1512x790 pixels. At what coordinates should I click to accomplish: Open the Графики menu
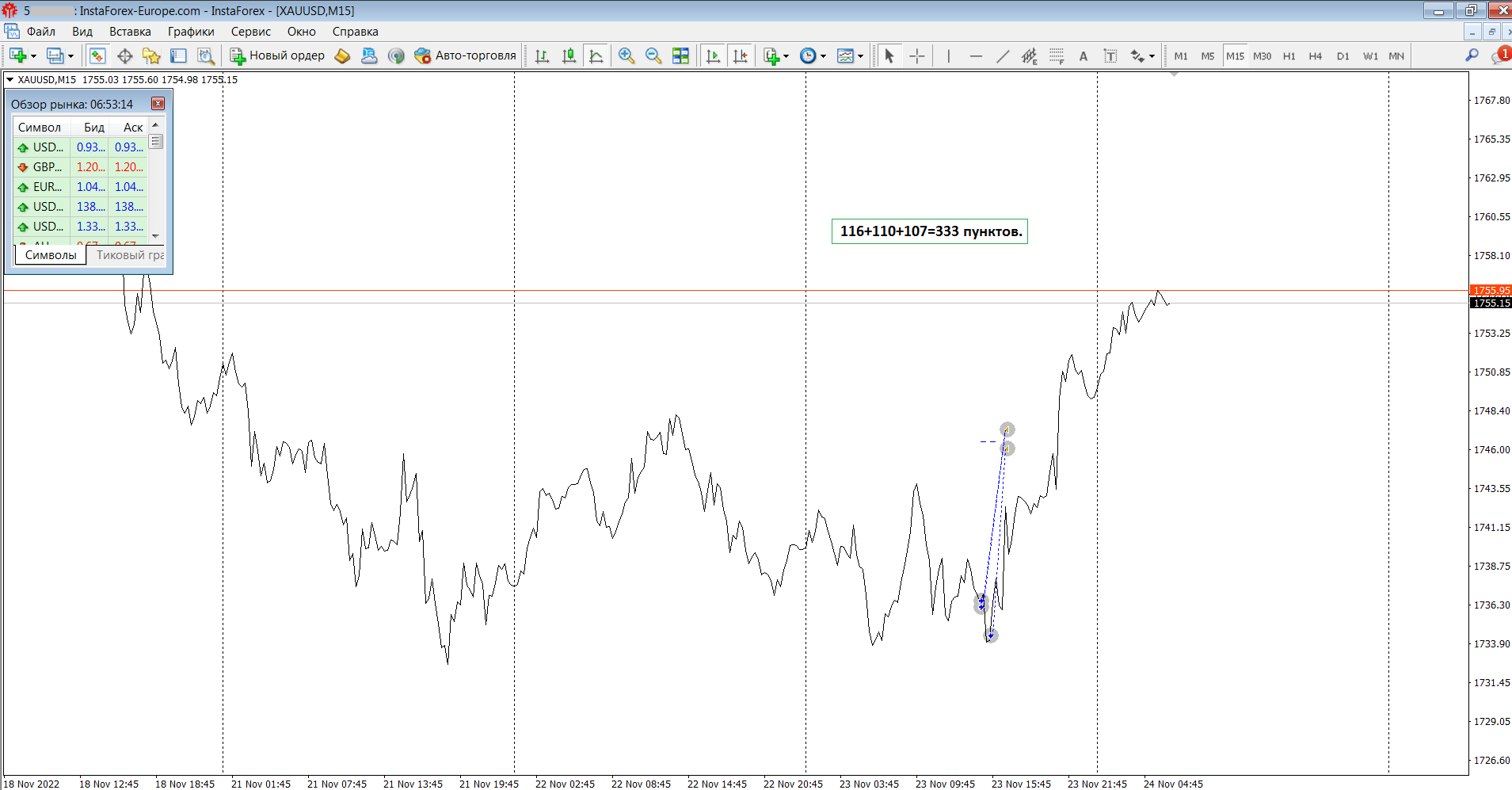pos(191,32)
